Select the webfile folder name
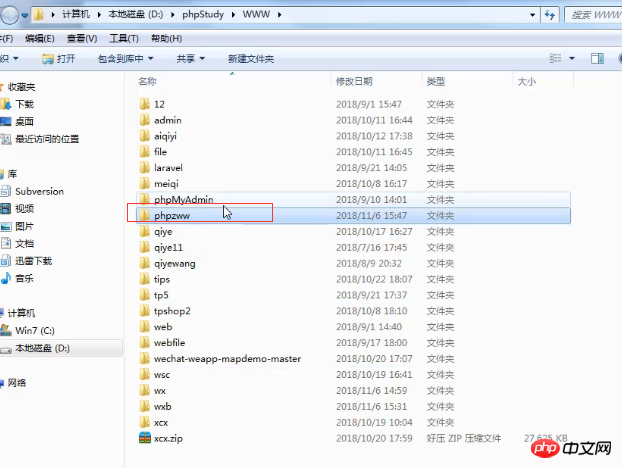 (x=169, y=342)
